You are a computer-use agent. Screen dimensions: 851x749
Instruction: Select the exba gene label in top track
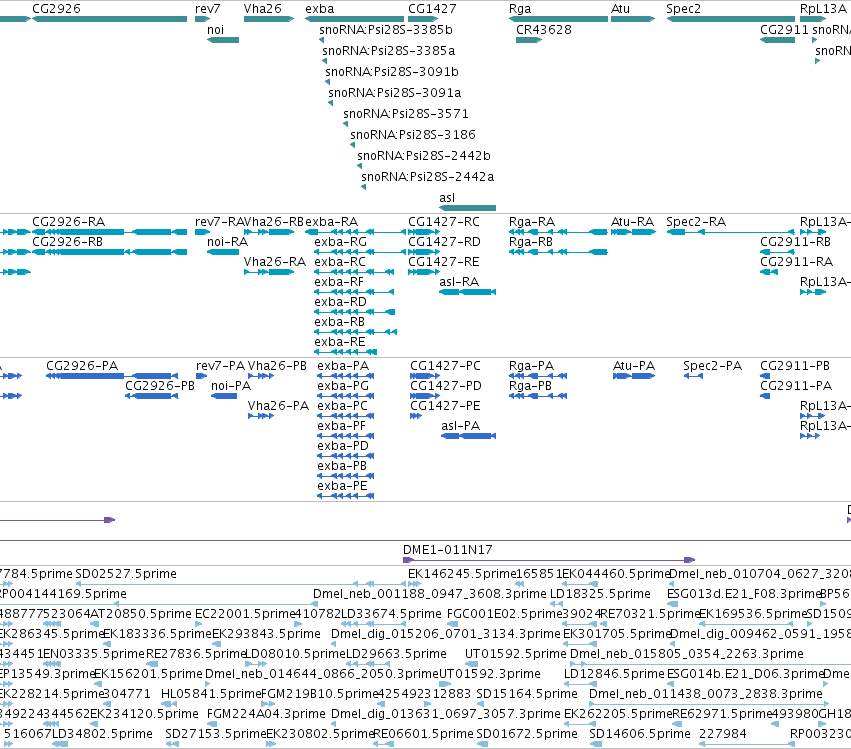(x=320, y=9)
